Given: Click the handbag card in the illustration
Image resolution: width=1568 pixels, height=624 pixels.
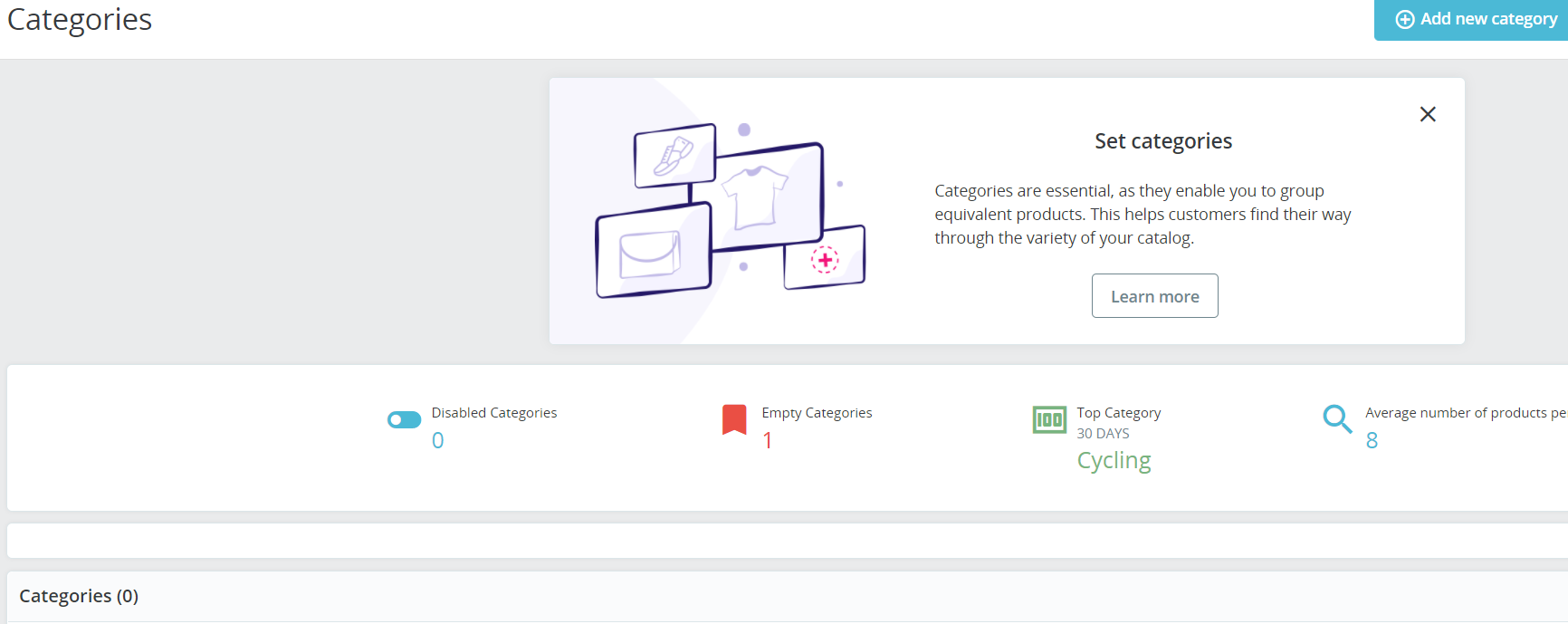Looking at the screenshot, I should point(652,254).
